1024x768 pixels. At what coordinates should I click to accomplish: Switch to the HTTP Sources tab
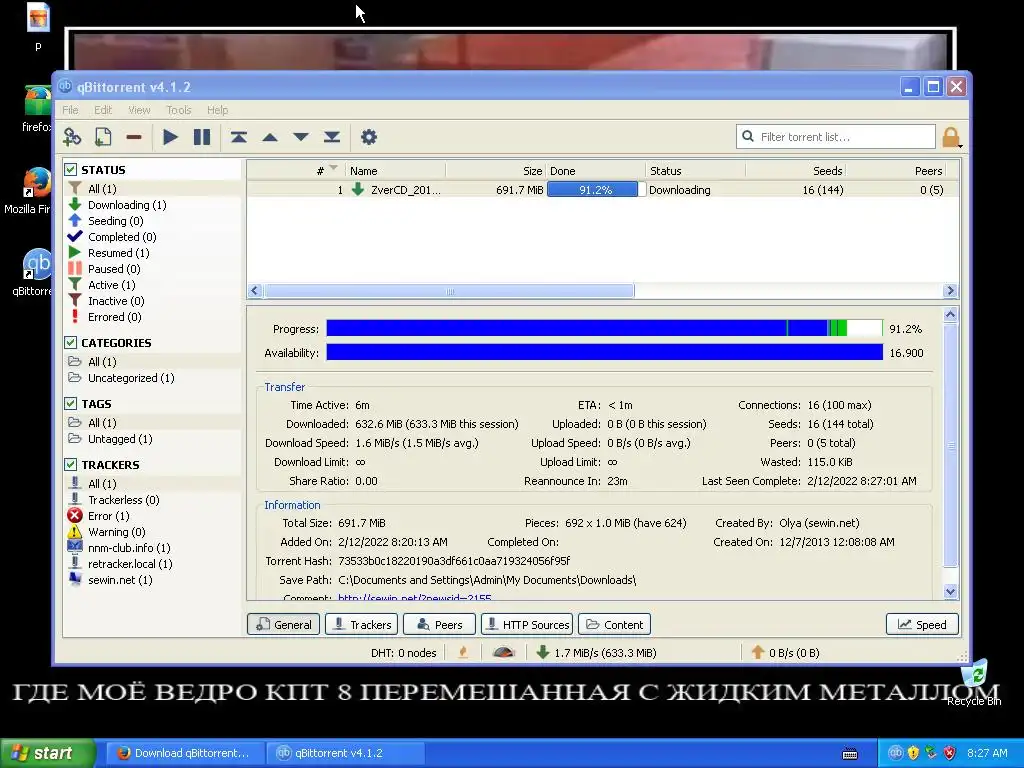(x=527, y=624)
